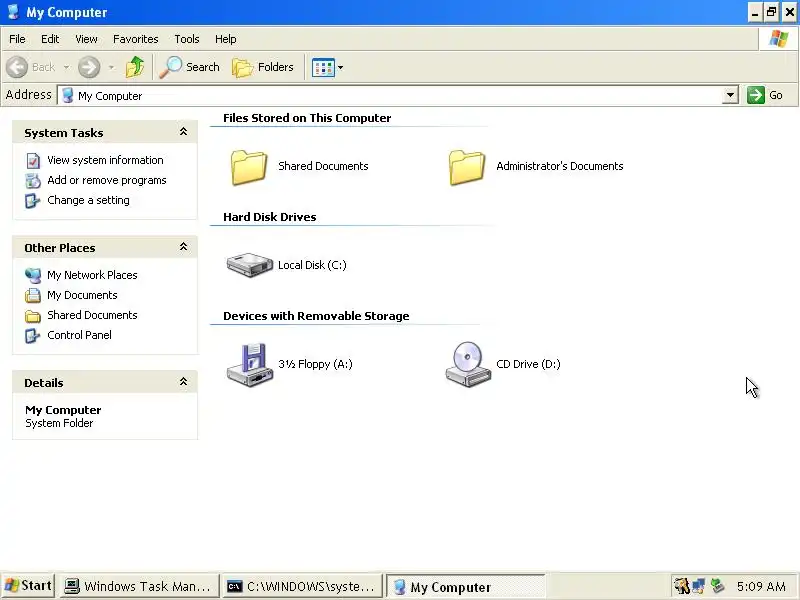Click Add or remove programs link
This screenshot has width=800, height=600.
tap(107, 180)
